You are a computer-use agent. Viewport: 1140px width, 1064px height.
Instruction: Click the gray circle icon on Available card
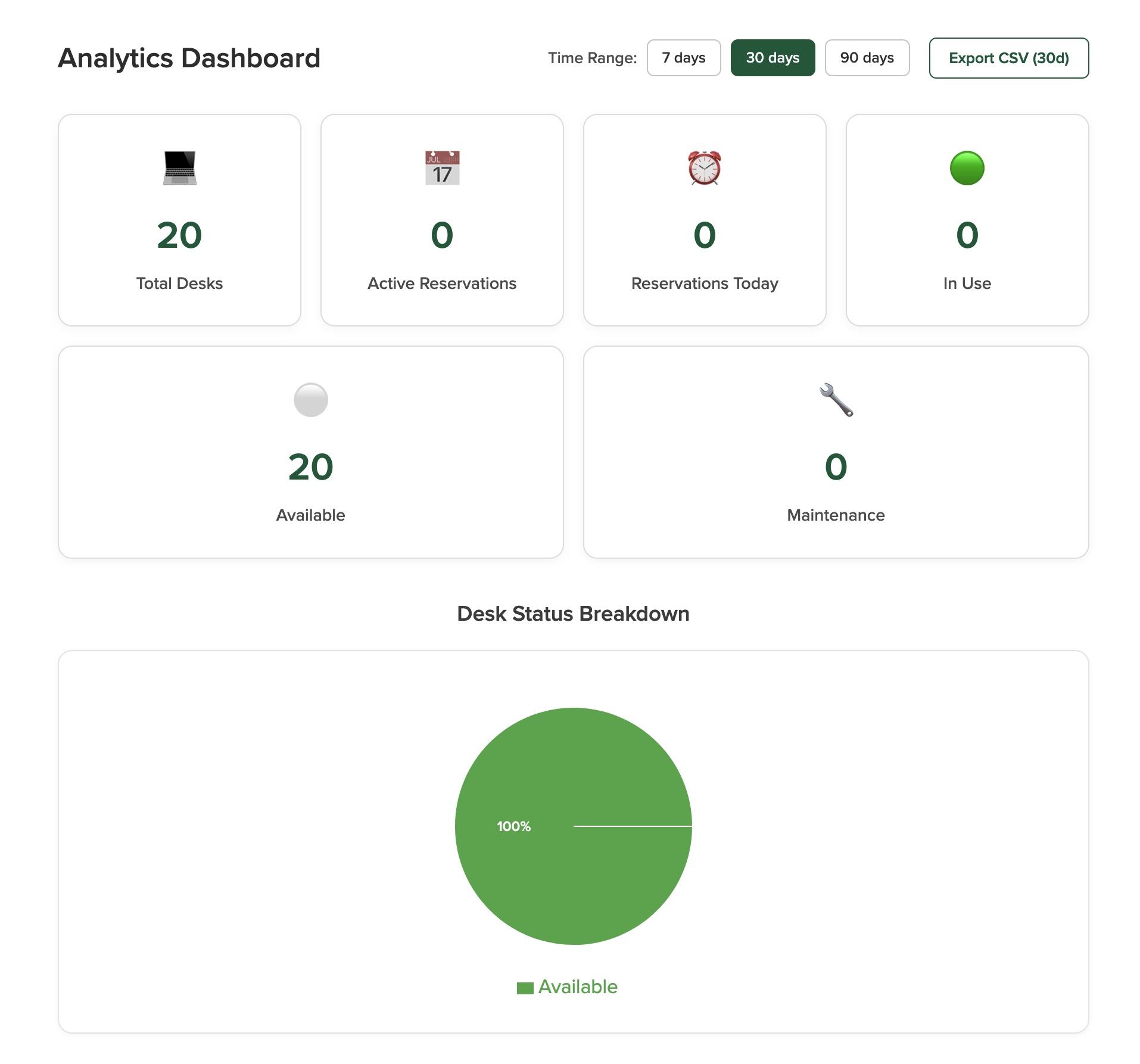(310, 400)
